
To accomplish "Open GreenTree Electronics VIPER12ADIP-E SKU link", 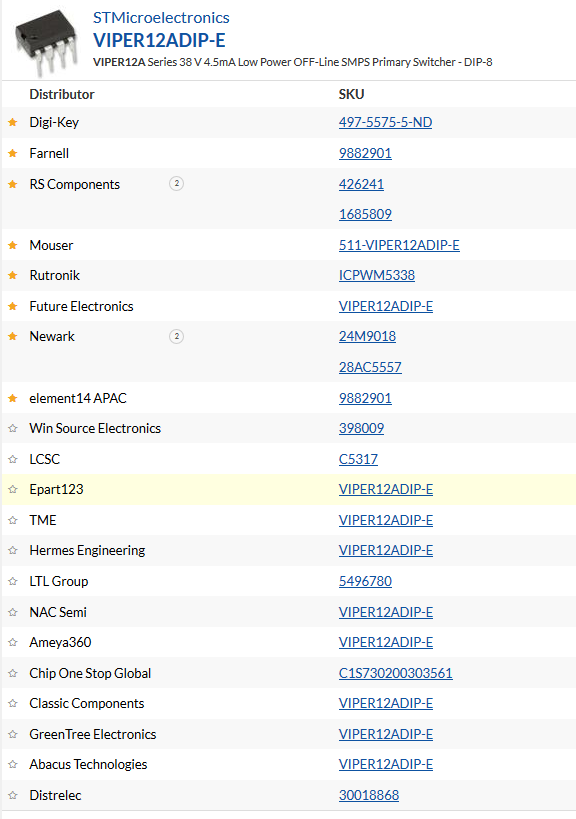I will [x=386, y=734].
